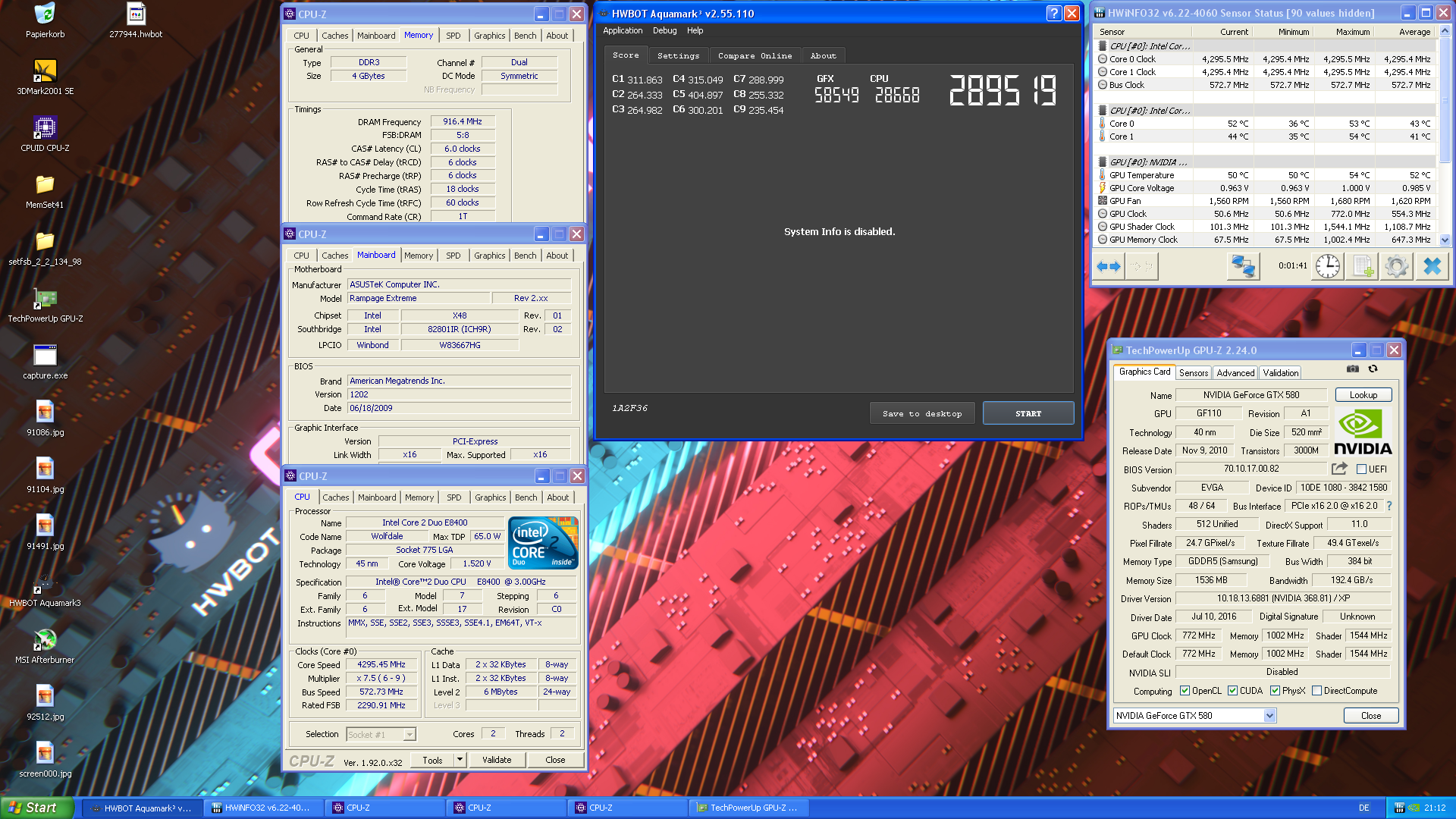Switch to Sensors tab in GPU-Z
The image size is (1456, 819).
[x=1193, y=372]
